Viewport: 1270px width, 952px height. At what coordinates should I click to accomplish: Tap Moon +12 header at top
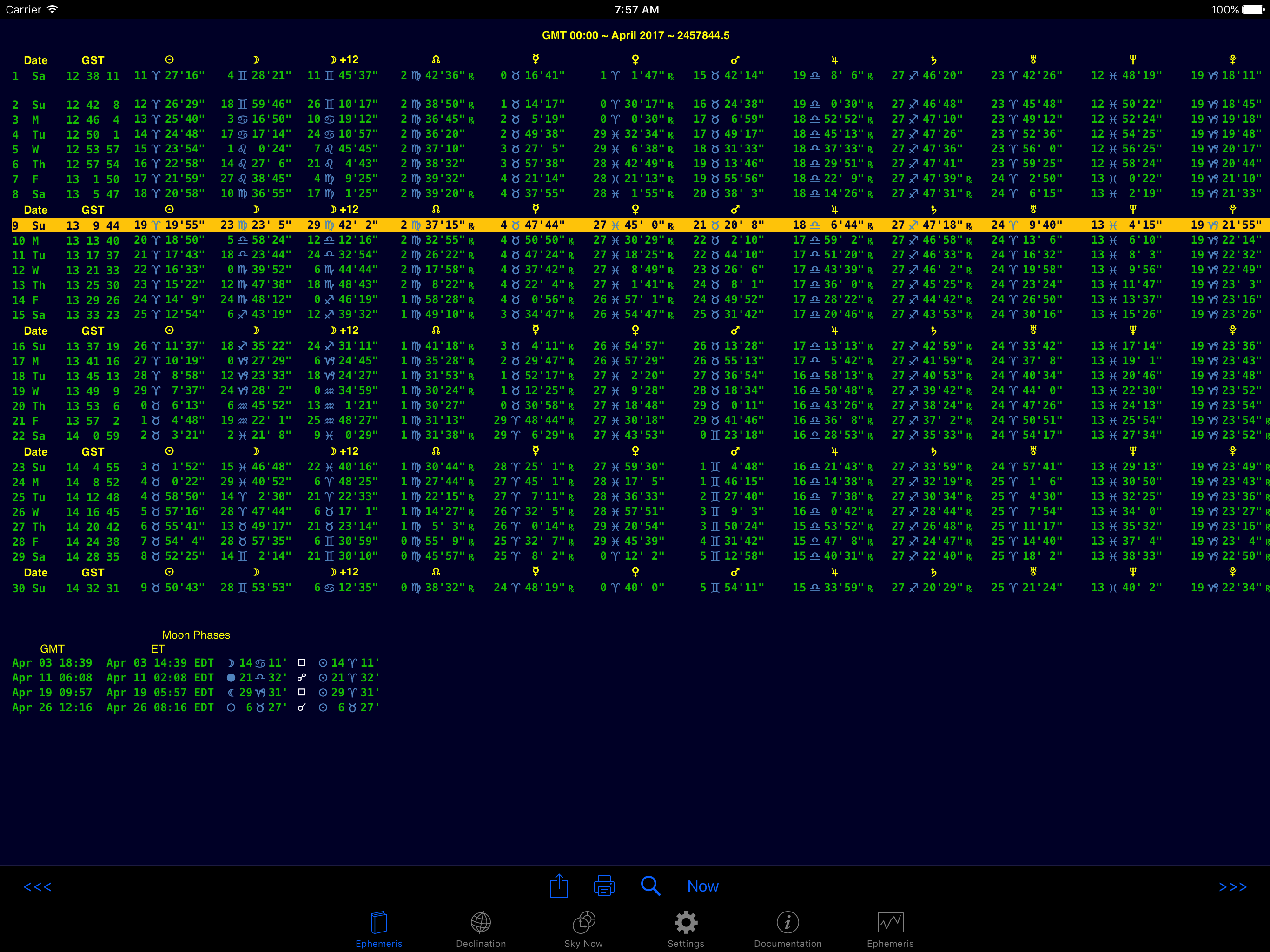[x=344, y=59]
